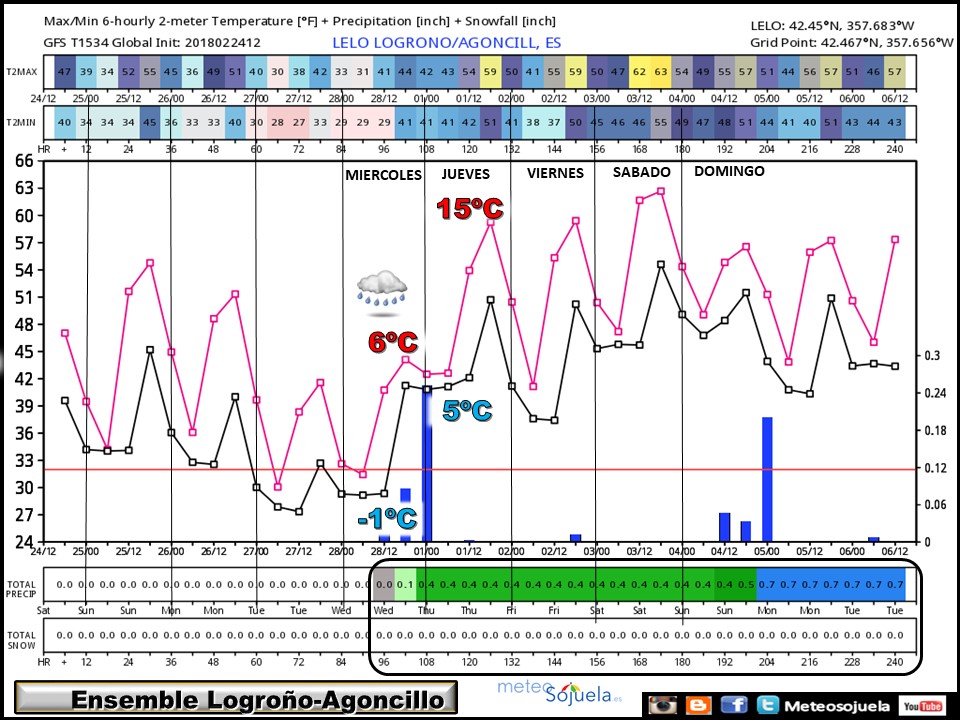Open the orange Blogger icon
Viewport: 960px width, 720px height.
coord(699,705)
